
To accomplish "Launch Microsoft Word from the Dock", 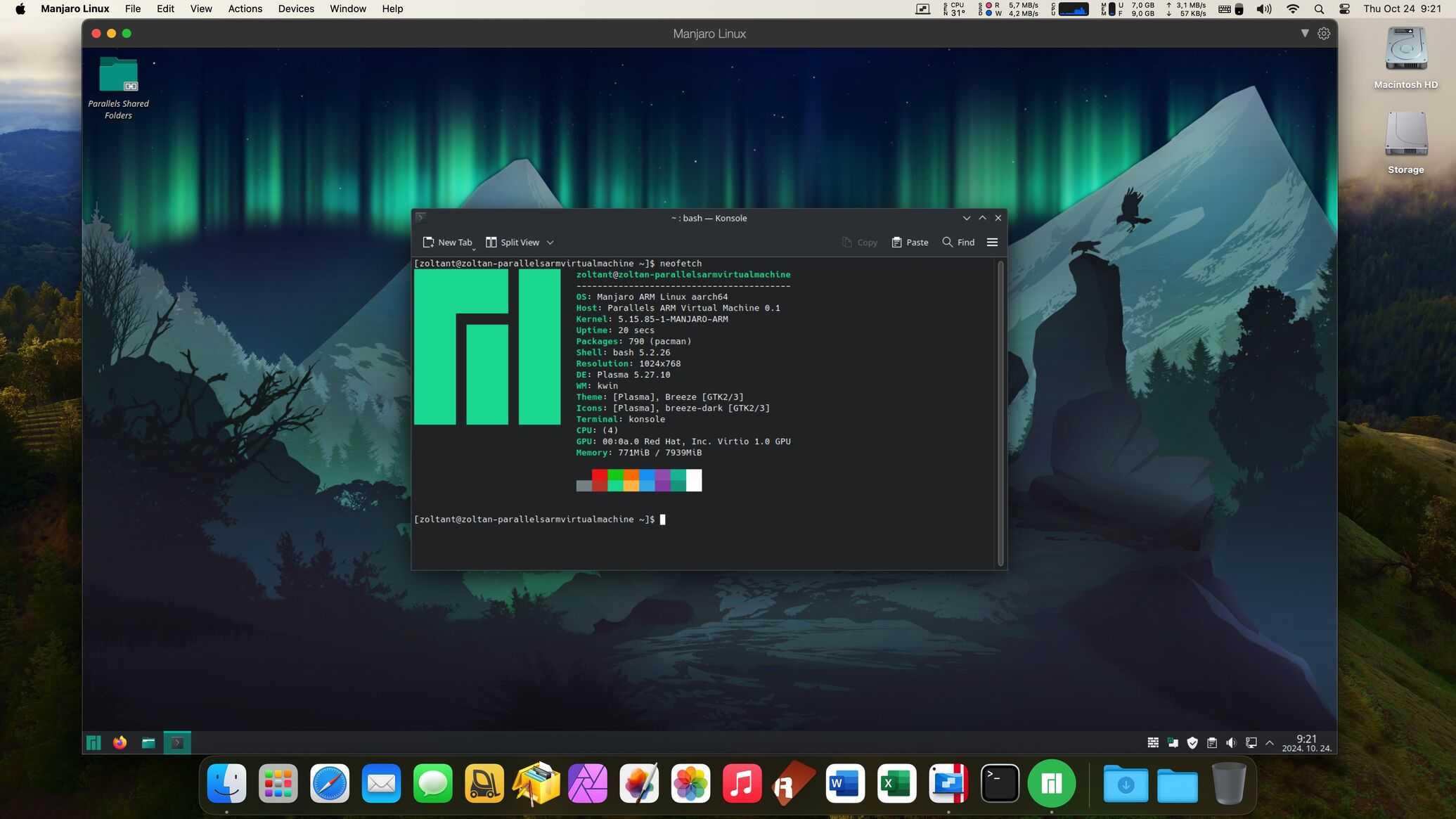I will (x=845, y=783).
